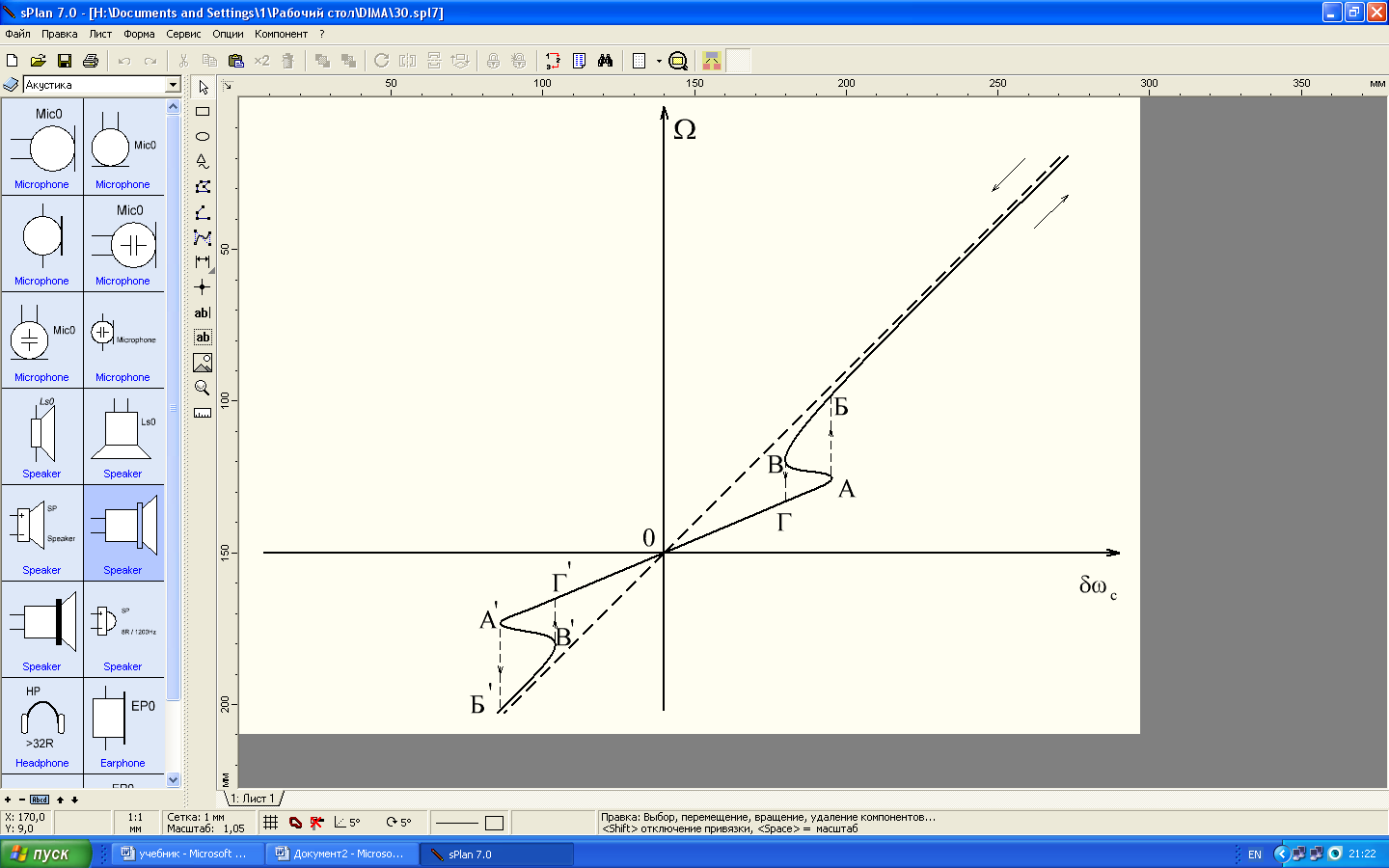Click the EN language indicator in tray
The image size is (1389, 868).
pyautogui.click(x=1254, y=854)
